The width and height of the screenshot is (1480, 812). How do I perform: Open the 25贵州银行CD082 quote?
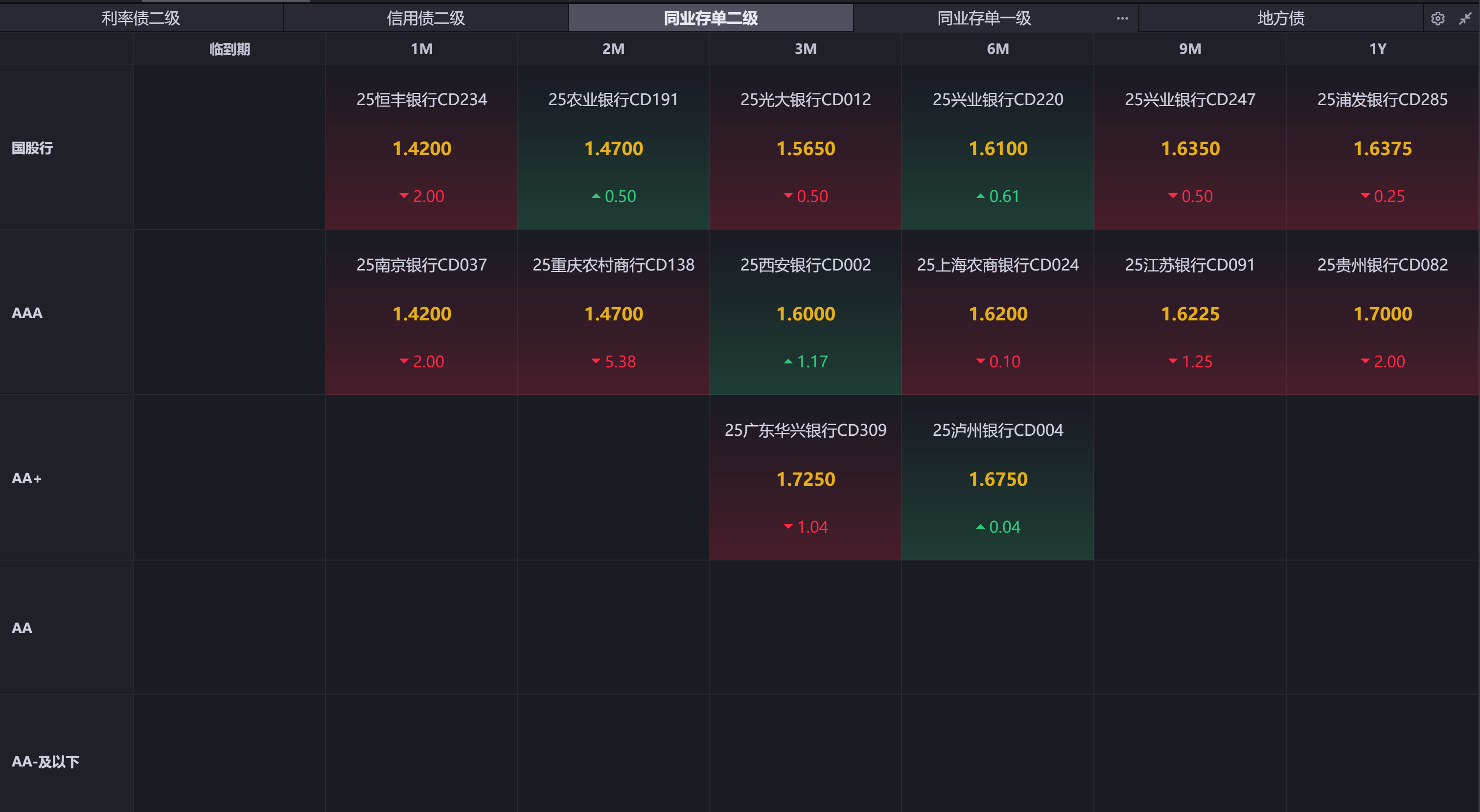click(x=1382, y=313)
